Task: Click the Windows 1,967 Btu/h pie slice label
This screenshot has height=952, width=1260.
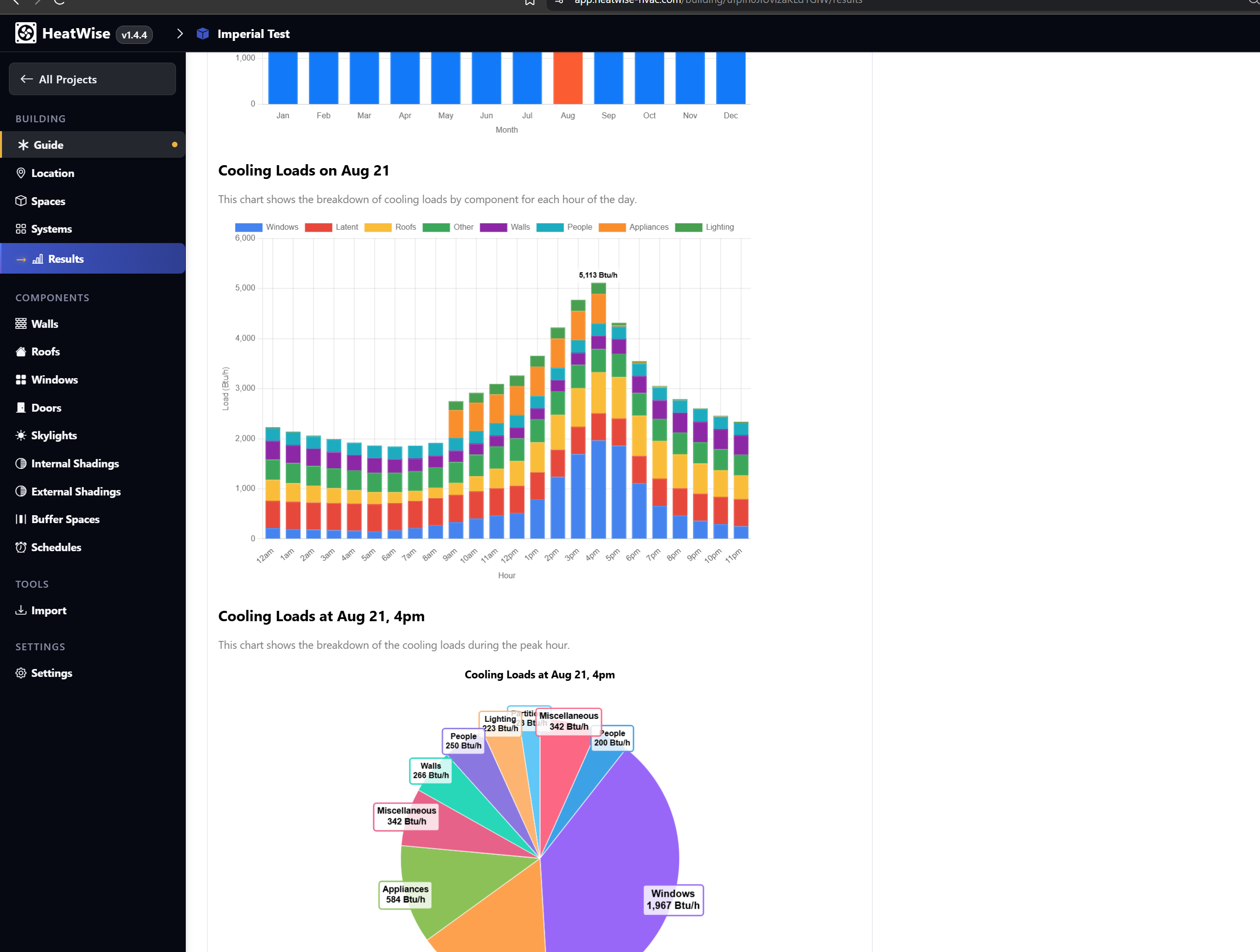Action: coord(673,900)
